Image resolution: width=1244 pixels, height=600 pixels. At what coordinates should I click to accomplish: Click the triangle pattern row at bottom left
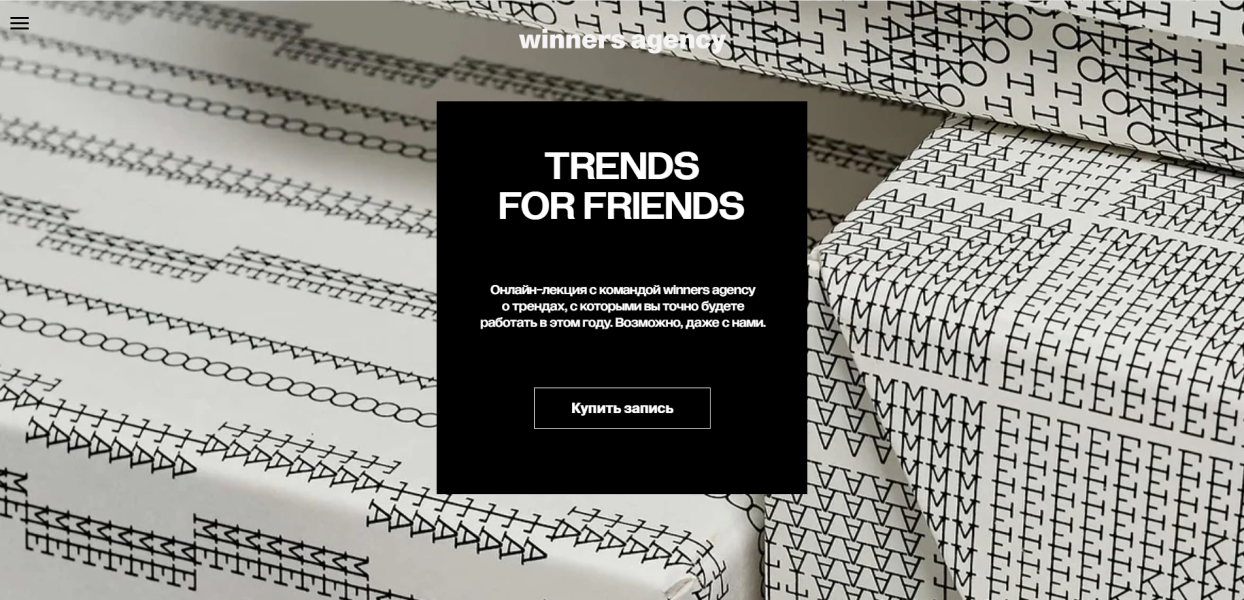[x=110, y=450]
